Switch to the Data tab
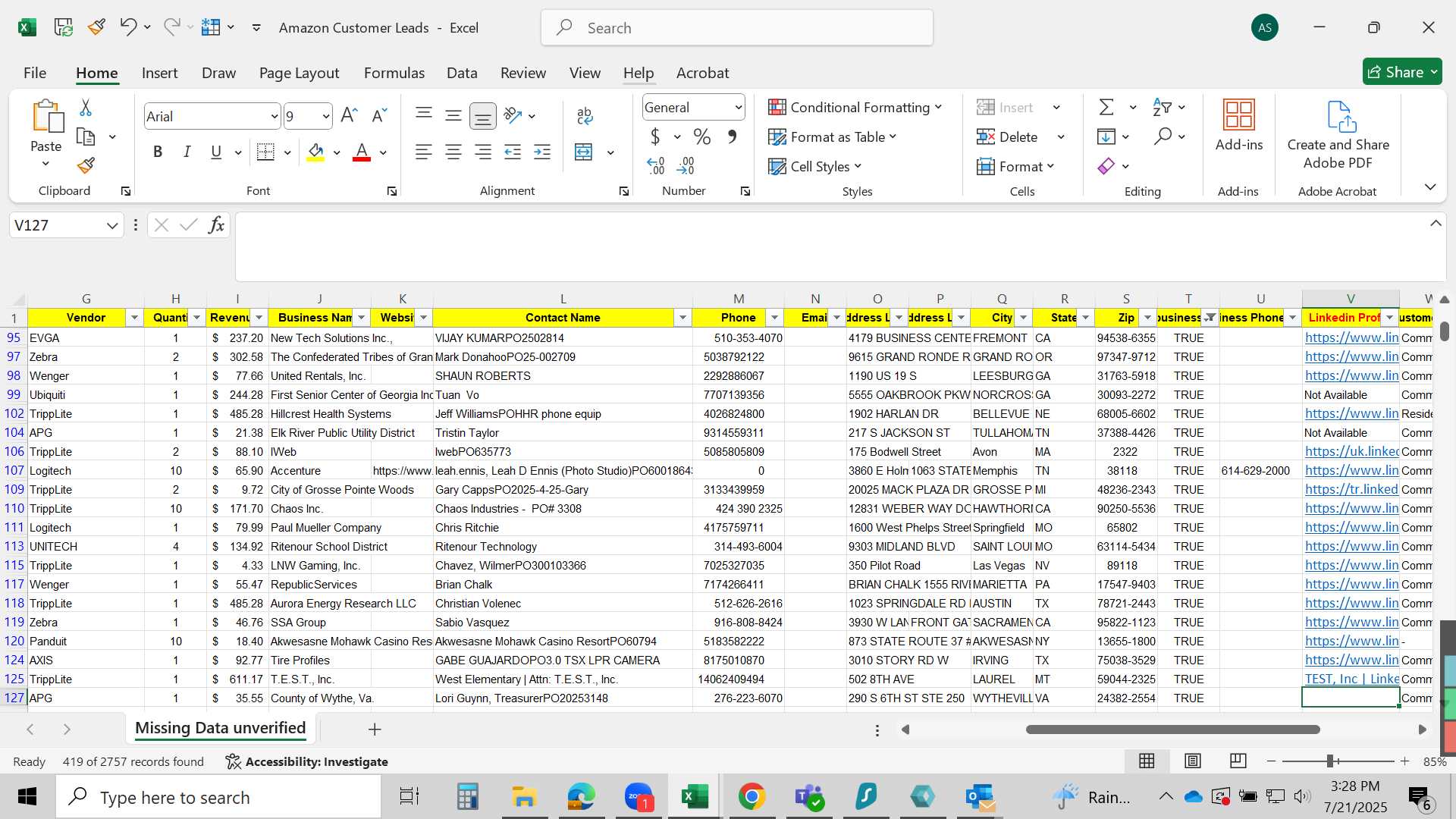The height and width of the screenshot is (819, 1456). (x=462, y=73)
